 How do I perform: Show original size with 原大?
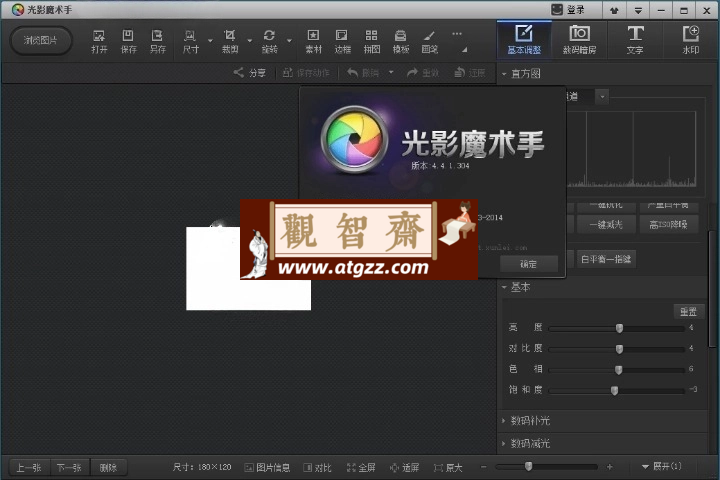point(448,468)
